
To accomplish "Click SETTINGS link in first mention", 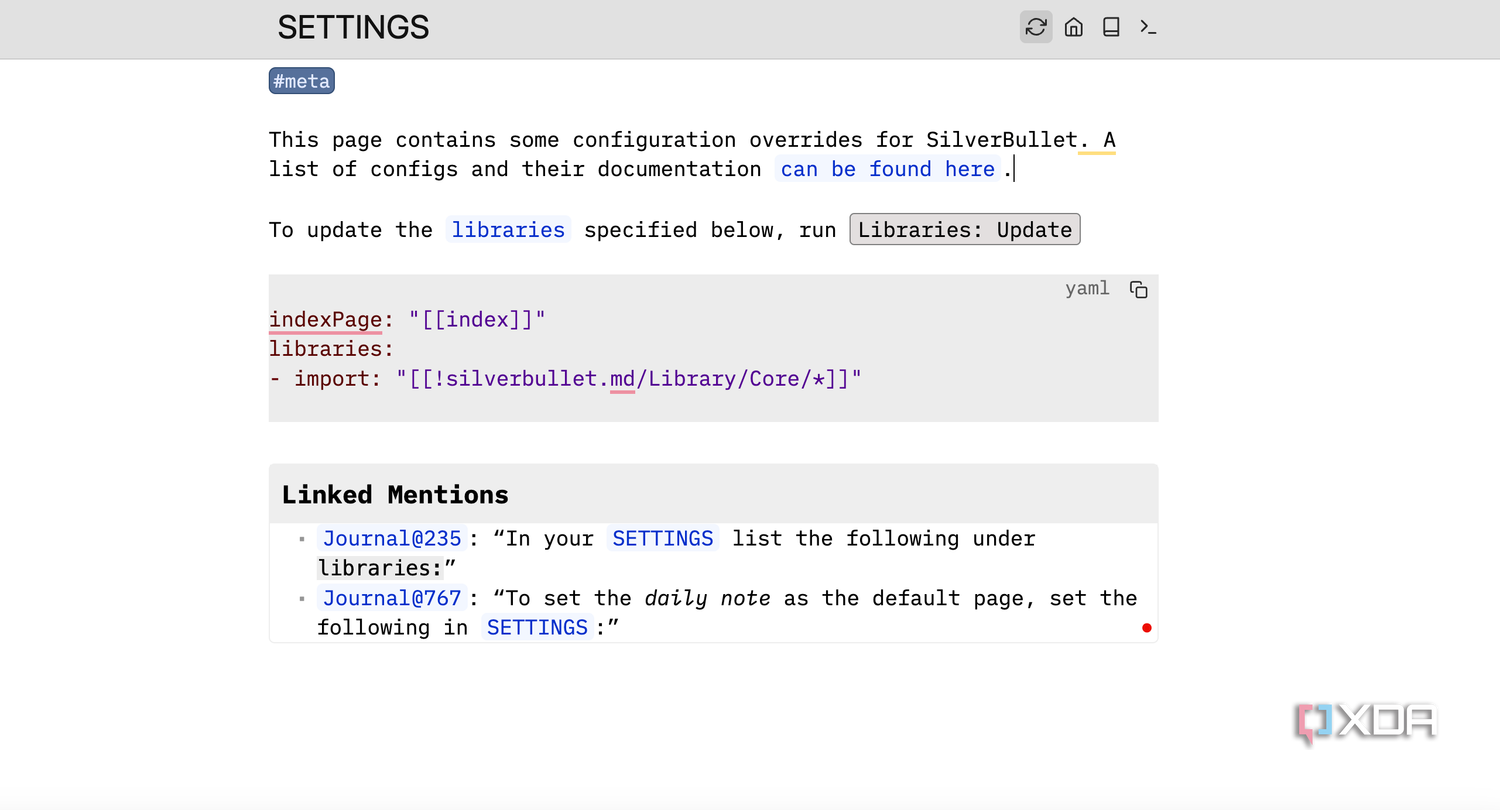I will [x=663, y=538].
